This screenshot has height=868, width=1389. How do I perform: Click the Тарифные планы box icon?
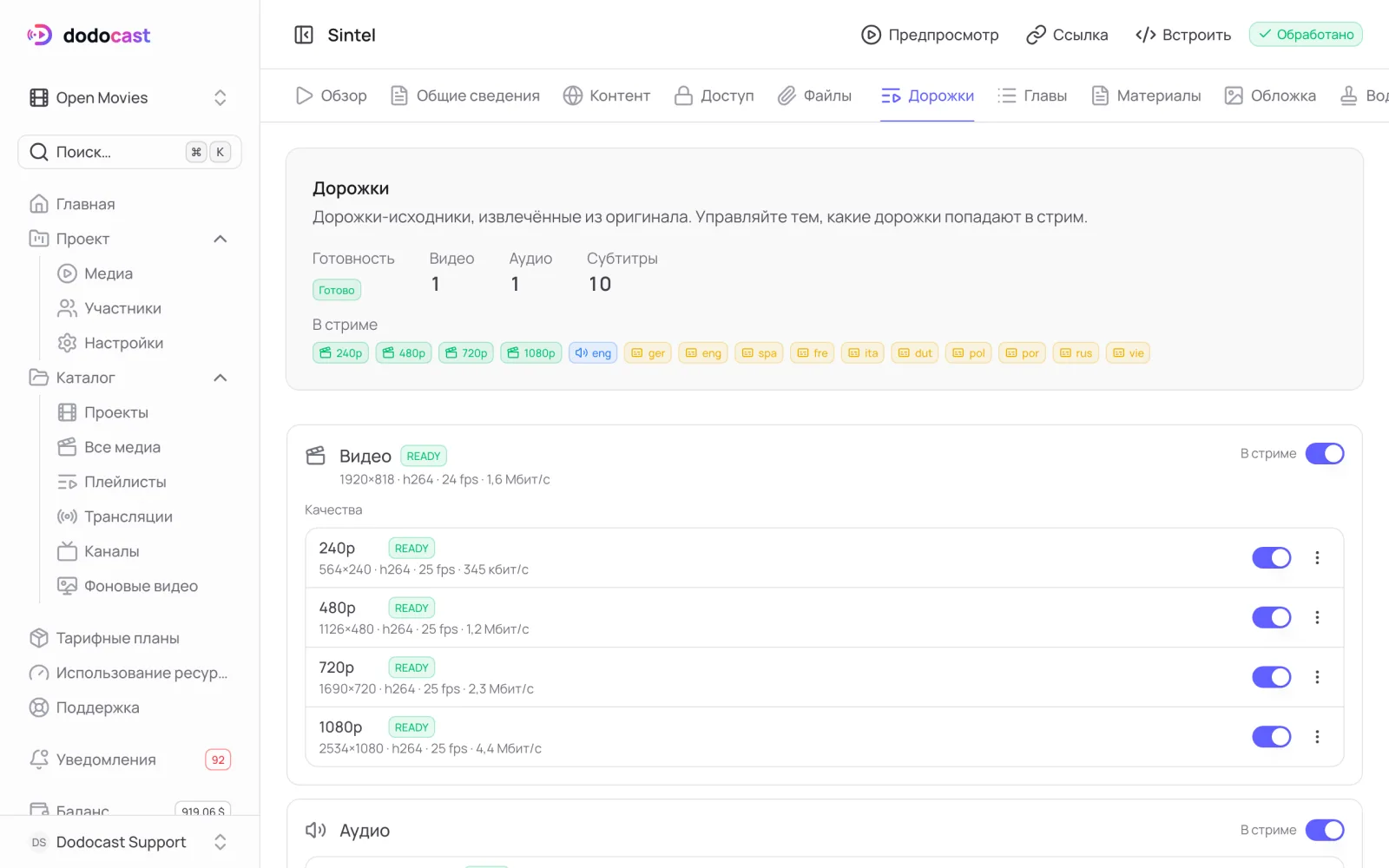click(39, 638)
